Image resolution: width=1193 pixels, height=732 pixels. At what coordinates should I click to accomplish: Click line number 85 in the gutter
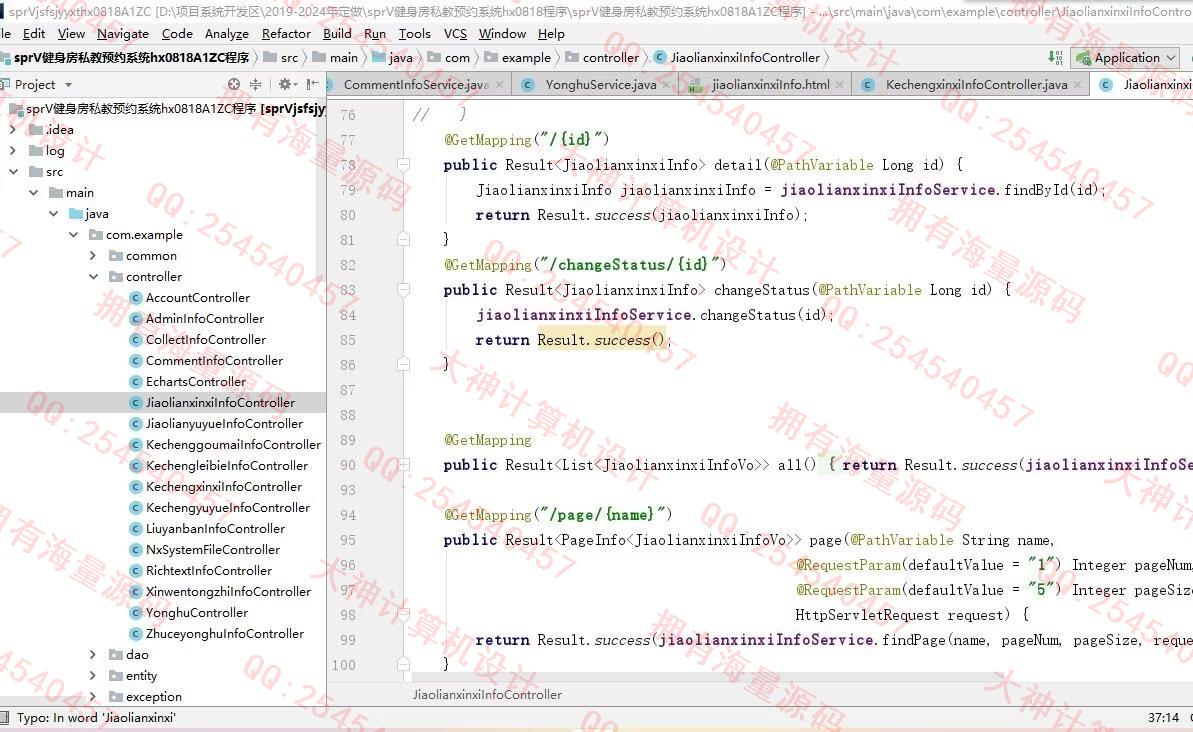click(x=348, y=340)
